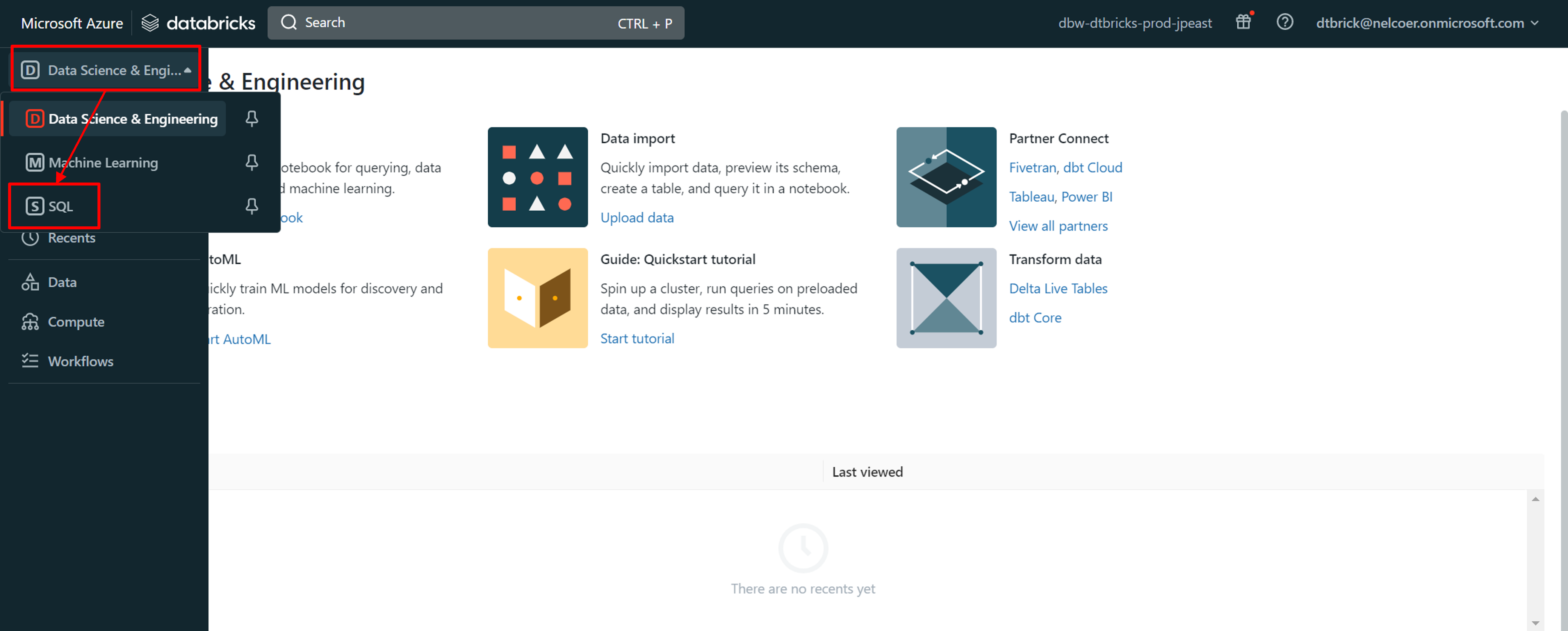Expand the user account email dropdown
1568x631 pixels.
pyautogui.click(x=1427, y=23)
